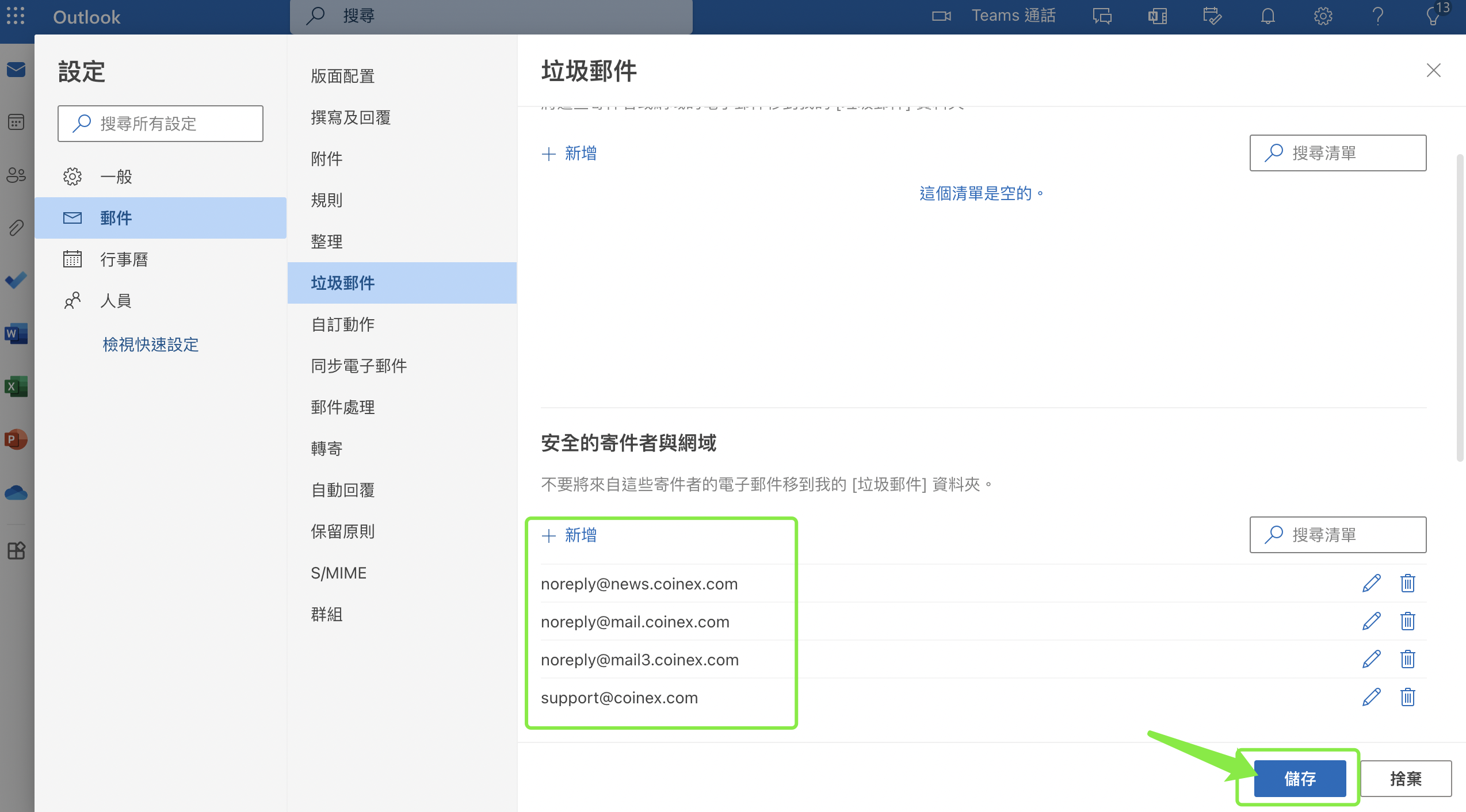Open 轉寄 settings
The height and width of the screenshot is (812, 1466).
[x=402, y=449]
